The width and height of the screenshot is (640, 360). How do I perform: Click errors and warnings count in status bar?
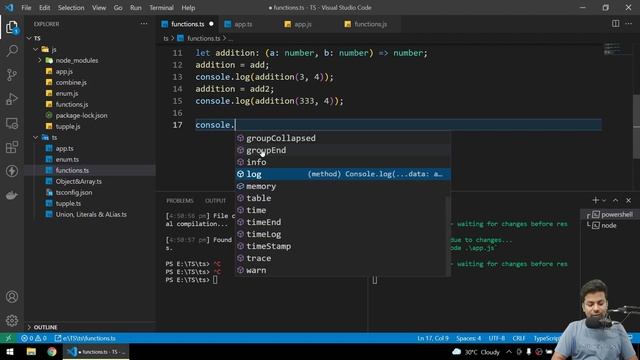pos(34,338)
